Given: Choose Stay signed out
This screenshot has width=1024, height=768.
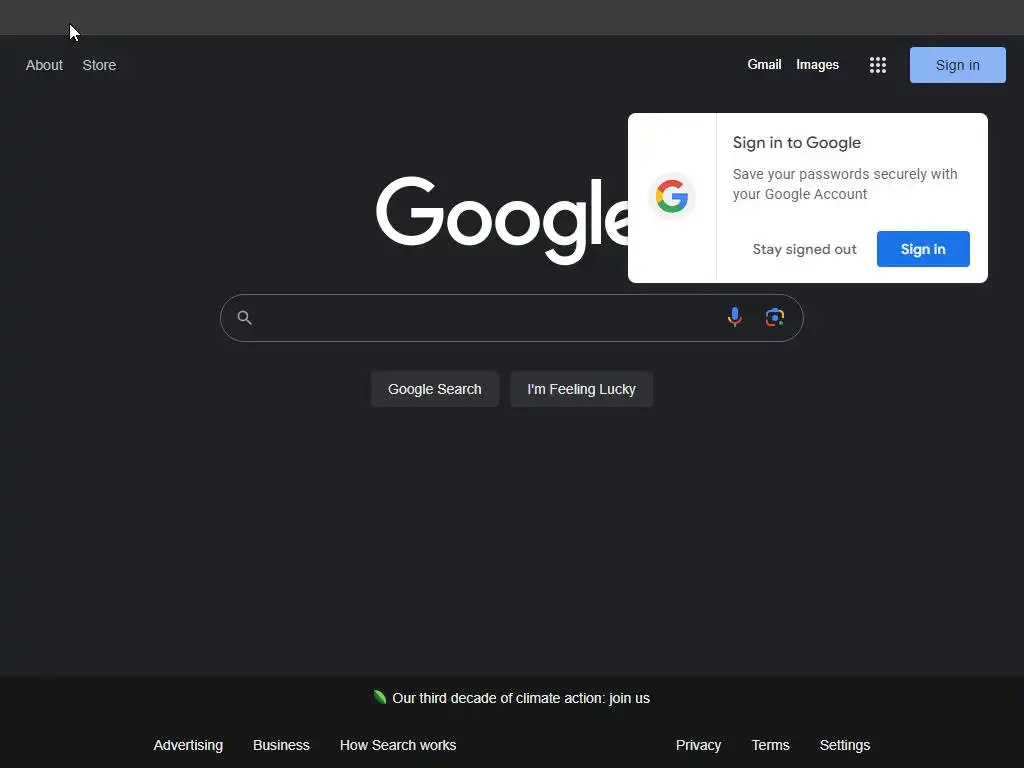Looking at the screenshot, I should (804, 249).
